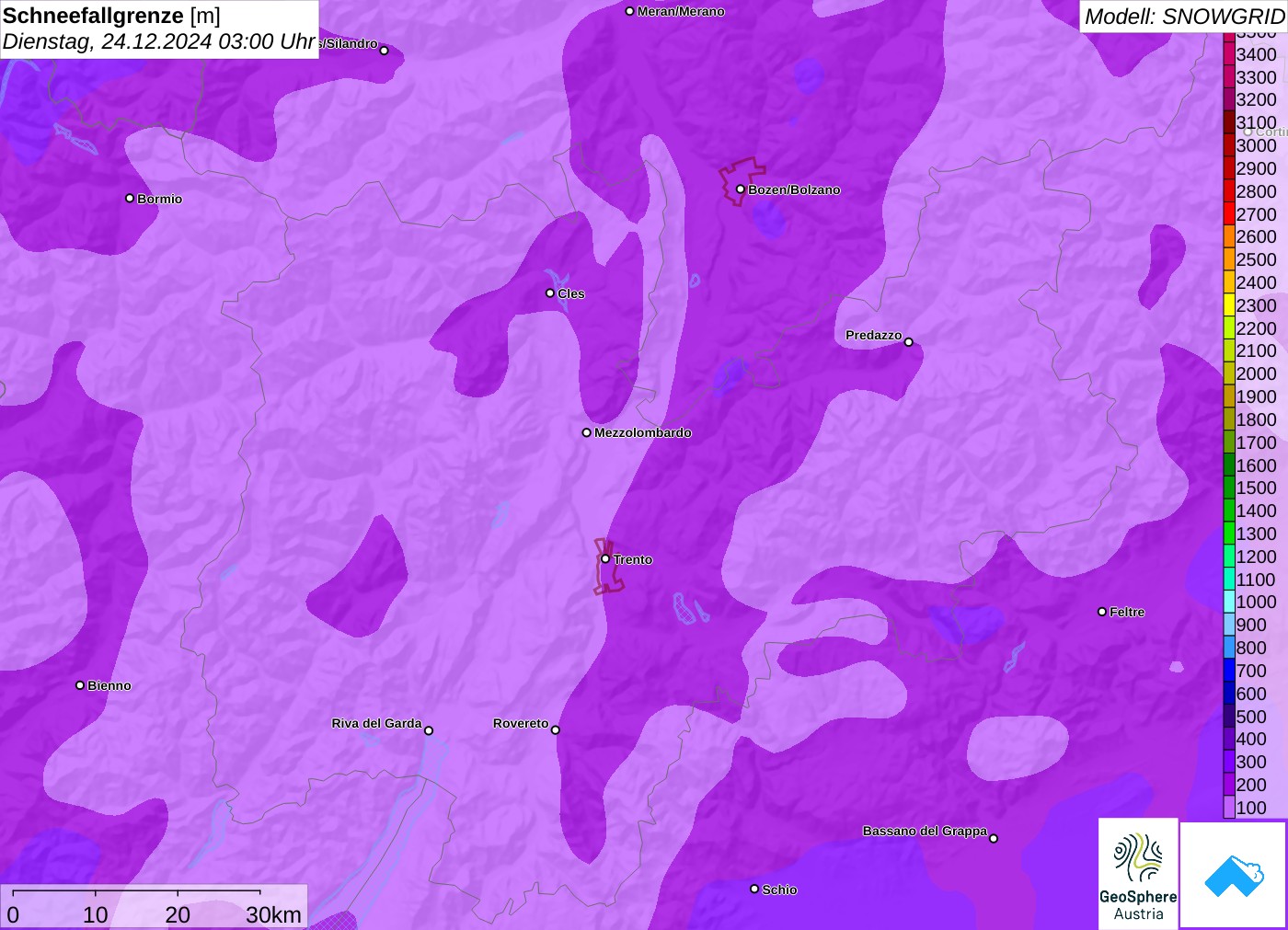Select the 2900 m legend color swatch

coord(1229,168)
